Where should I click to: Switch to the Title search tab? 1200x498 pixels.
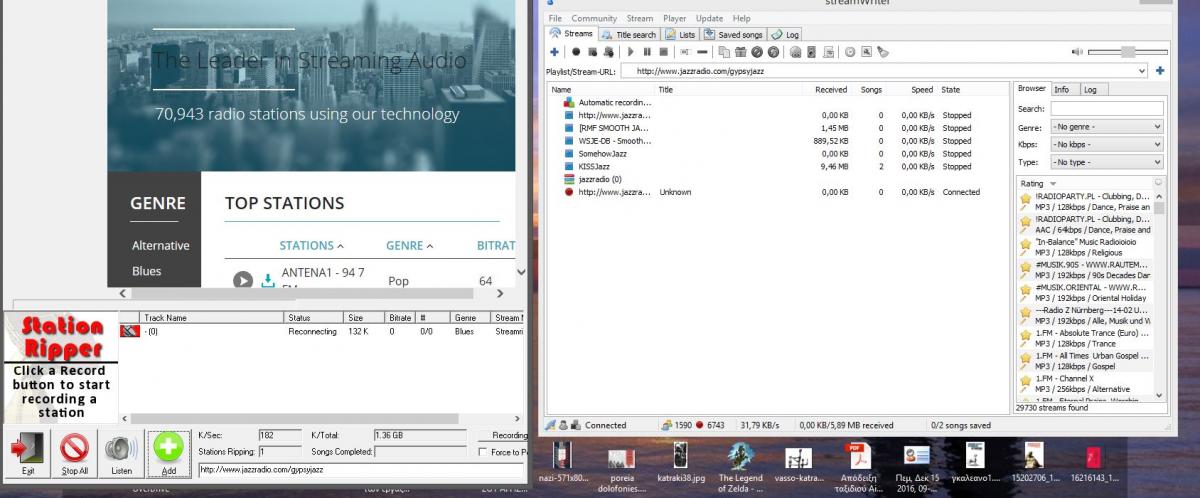(630, 34)
